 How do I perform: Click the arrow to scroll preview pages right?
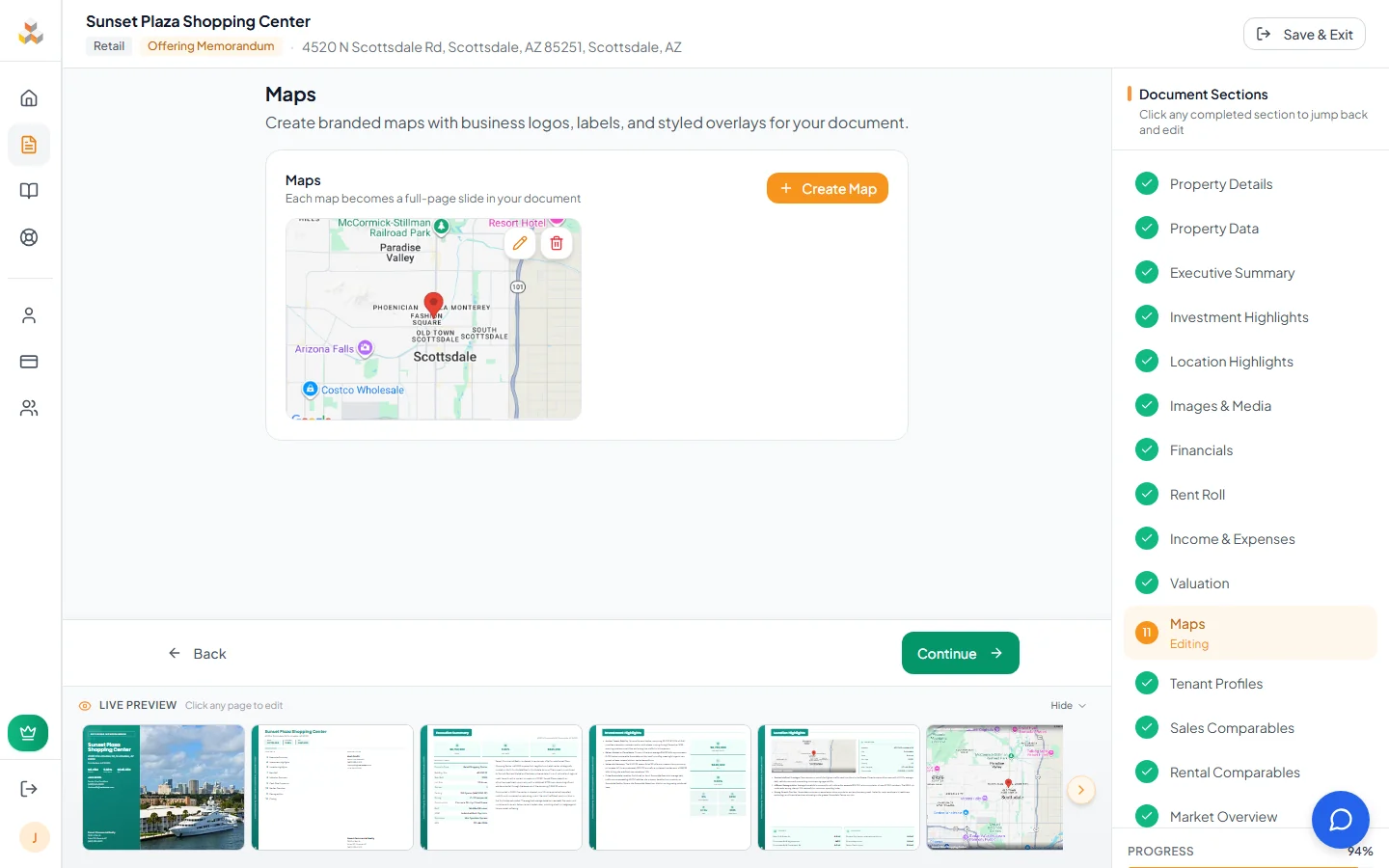click(1081, 790)
